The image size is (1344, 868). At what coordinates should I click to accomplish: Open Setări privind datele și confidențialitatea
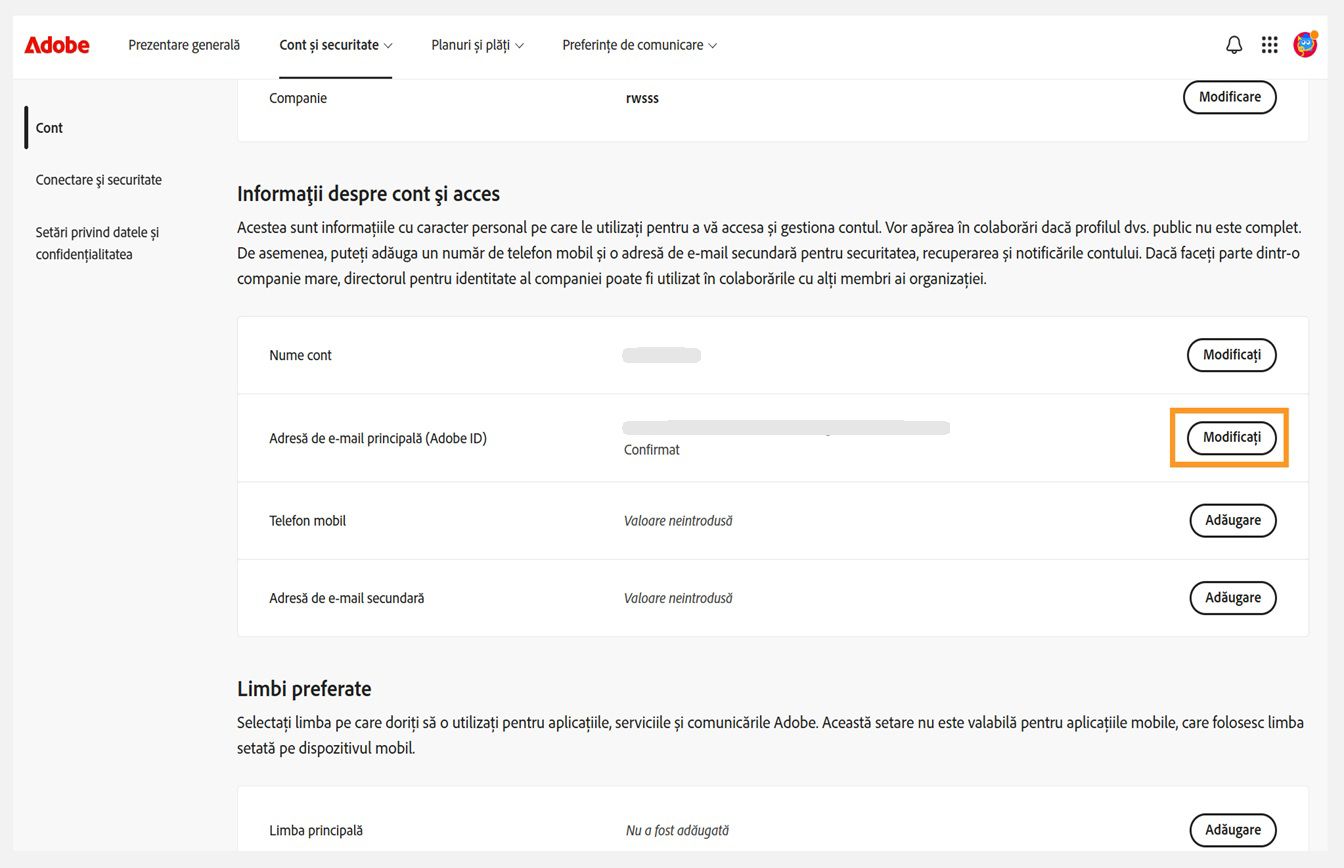[97, 243]
